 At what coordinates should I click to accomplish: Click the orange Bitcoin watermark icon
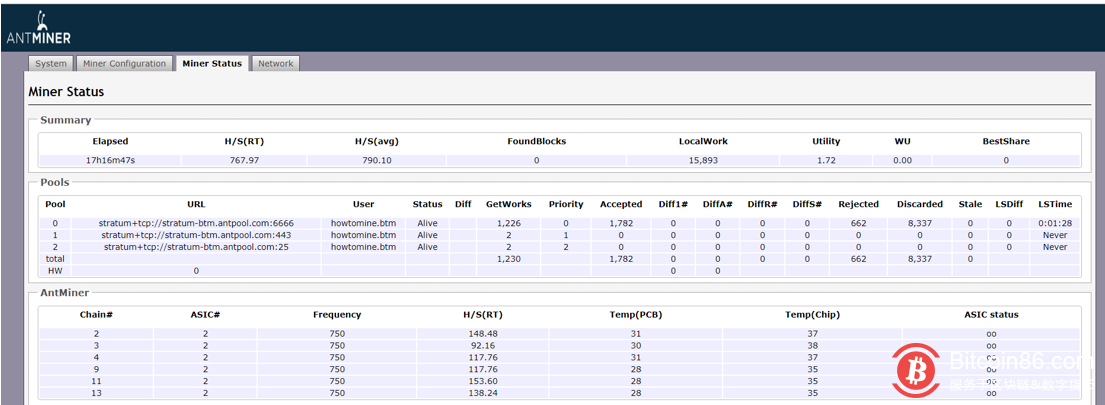point(918,371)
